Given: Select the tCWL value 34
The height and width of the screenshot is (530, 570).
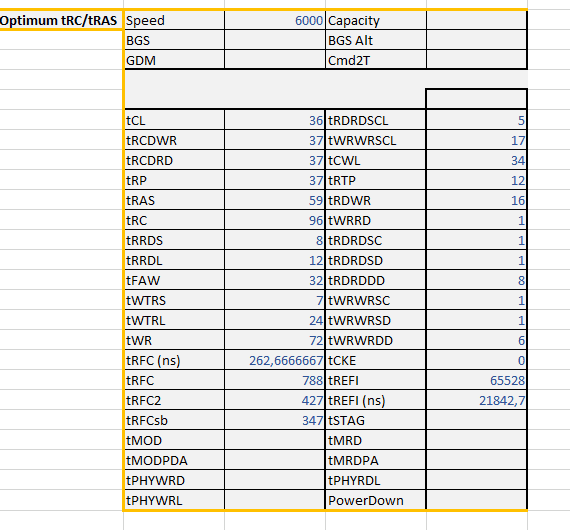Looking at the screenshot, I should pyautogui.click(x=476, y=160).
